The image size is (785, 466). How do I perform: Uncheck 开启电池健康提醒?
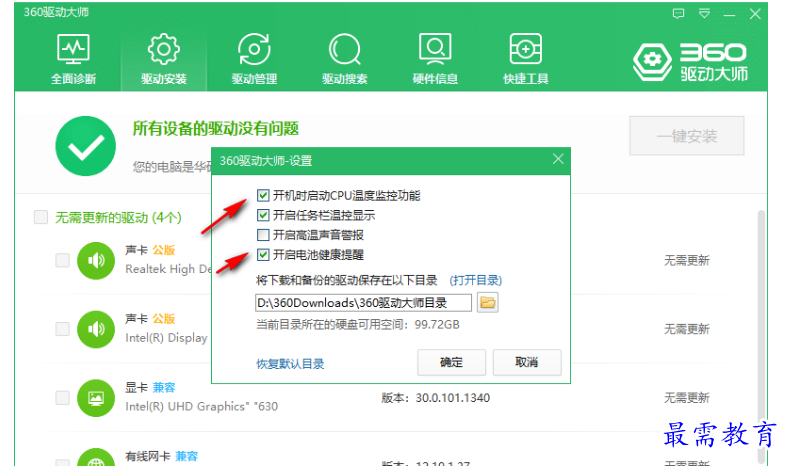[x=263, y=255]
